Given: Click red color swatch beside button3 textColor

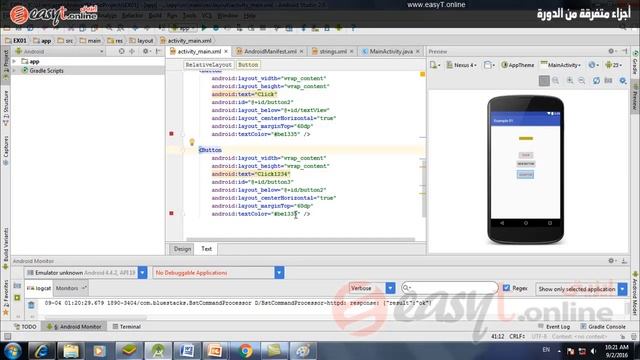Looking at the screenshot, I should [171, 213].
